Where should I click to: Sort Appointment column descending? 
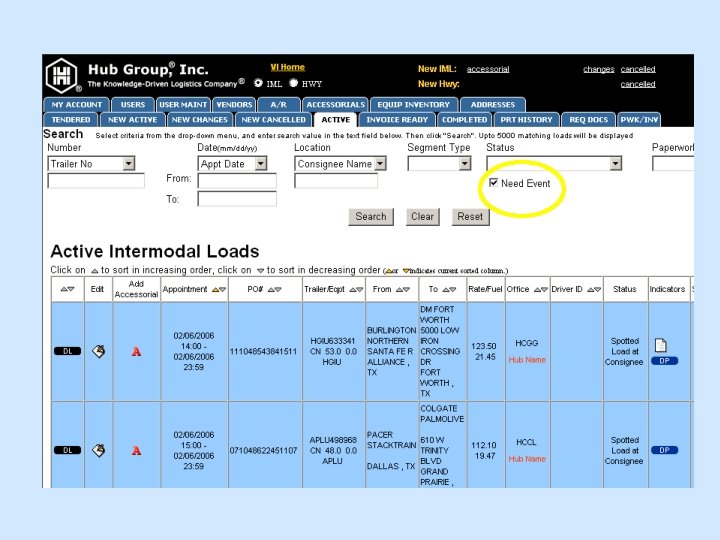coord(222,290)
